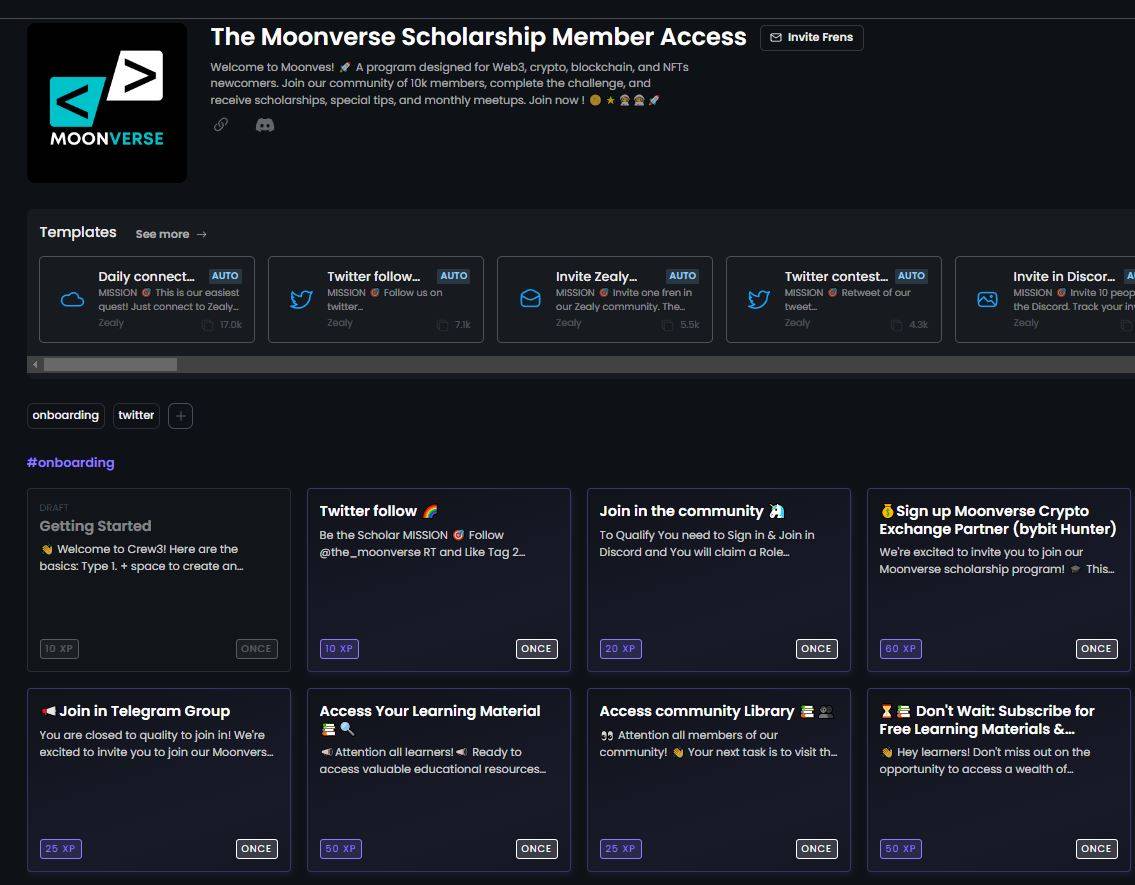Click the ONCE badge on Sign up Moonverse quest
The width and height of the screenshot is (1135, 885).
tap(1096, 649)
